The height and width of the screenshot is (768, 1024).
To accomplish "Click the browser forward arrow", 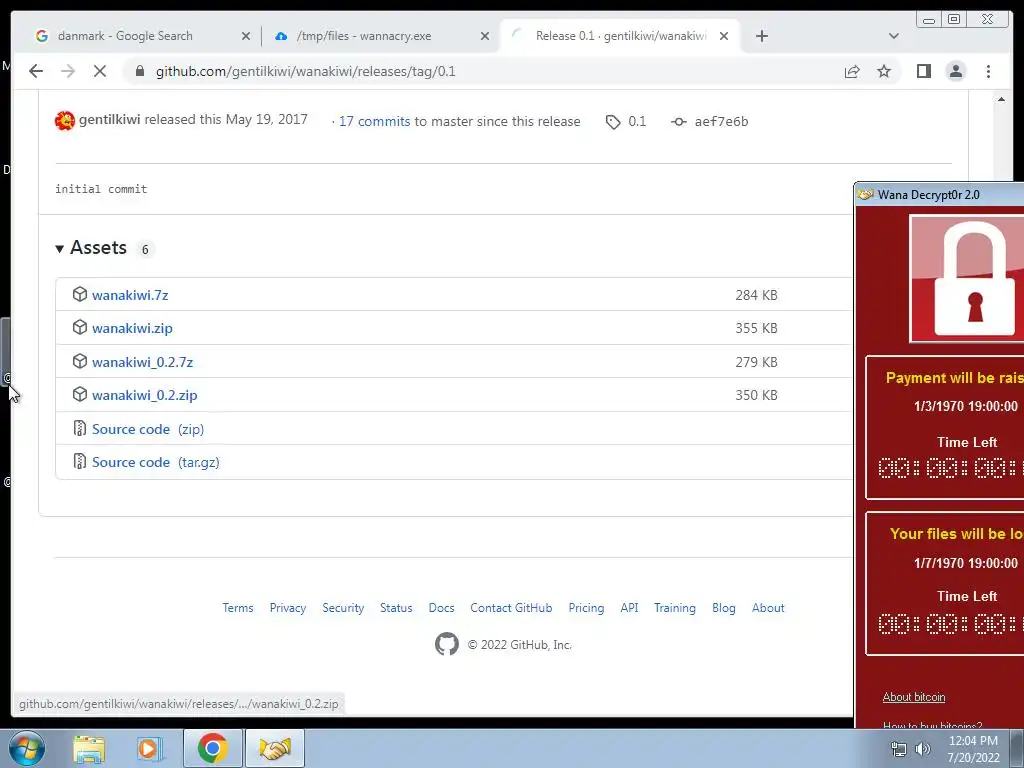I will coord(68,71).
